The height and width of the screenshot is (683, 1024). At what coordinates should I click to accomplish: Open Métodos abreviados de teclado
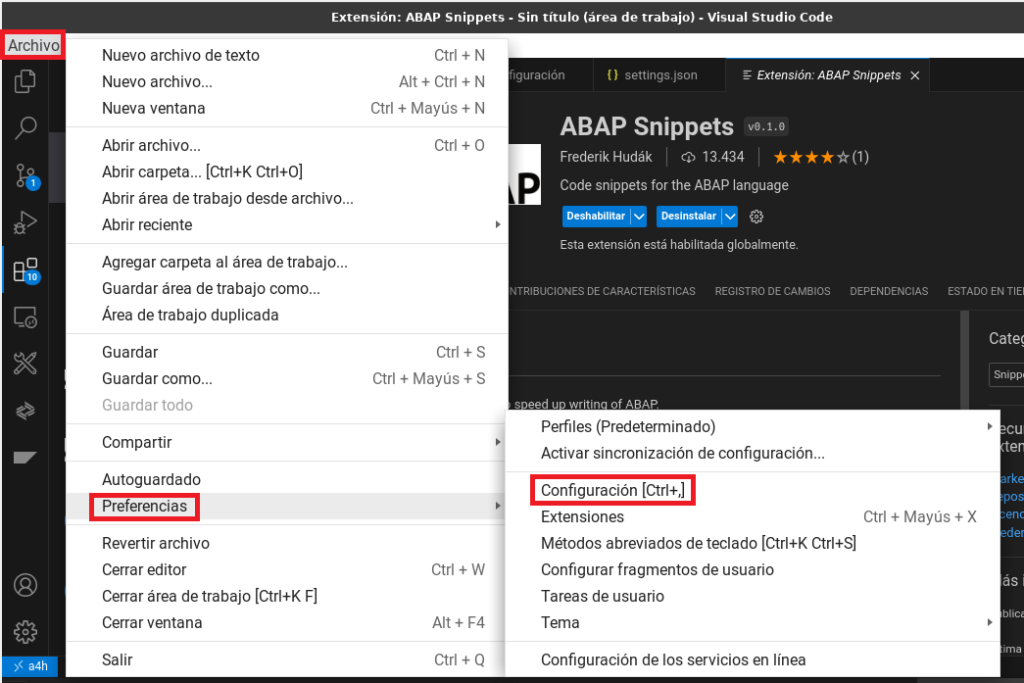(x=753, y=543)
